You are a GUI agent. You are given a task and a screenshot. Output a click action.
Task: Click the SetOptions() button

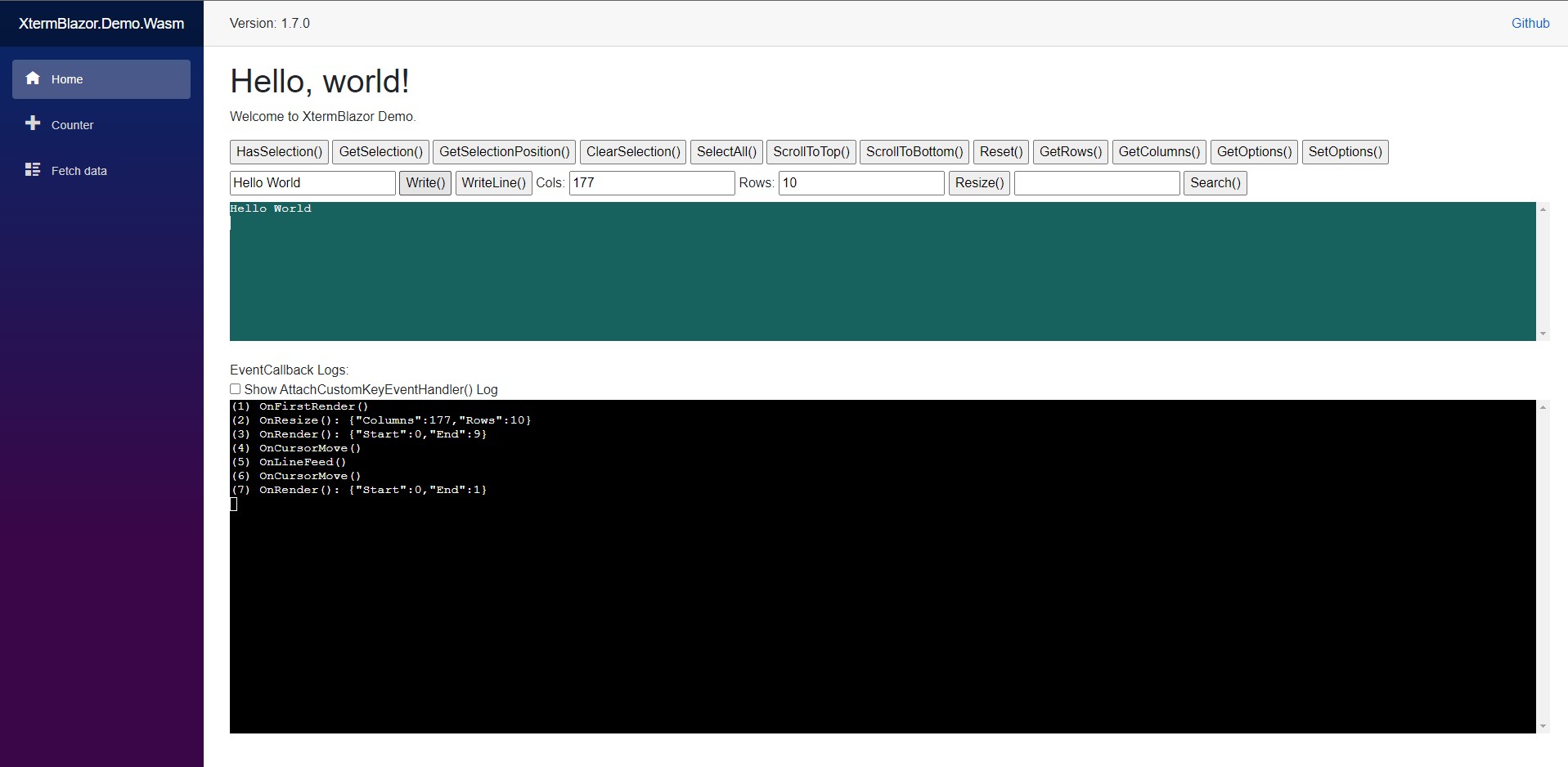1345,152
